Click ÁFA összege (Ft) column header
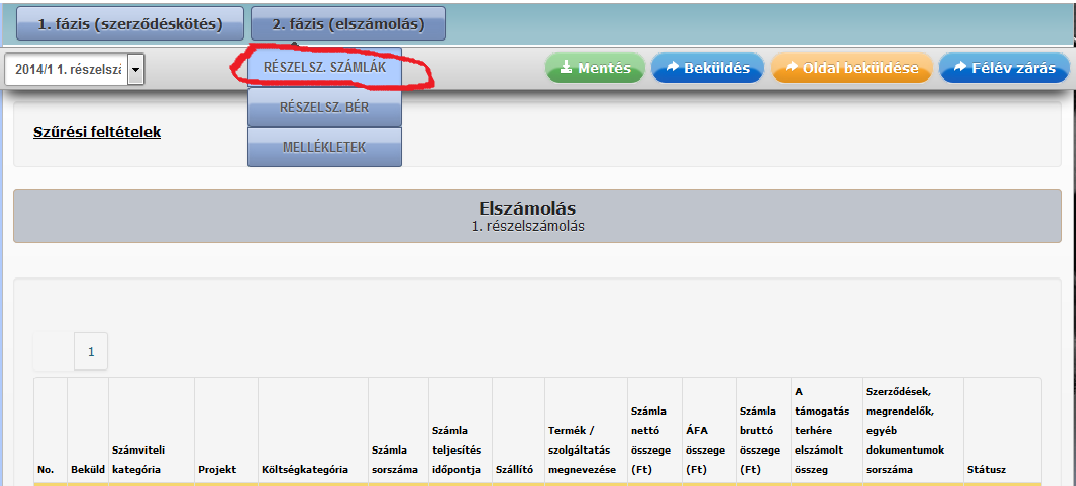This screenshot has width=1076, height=486. tap(710, 432)
